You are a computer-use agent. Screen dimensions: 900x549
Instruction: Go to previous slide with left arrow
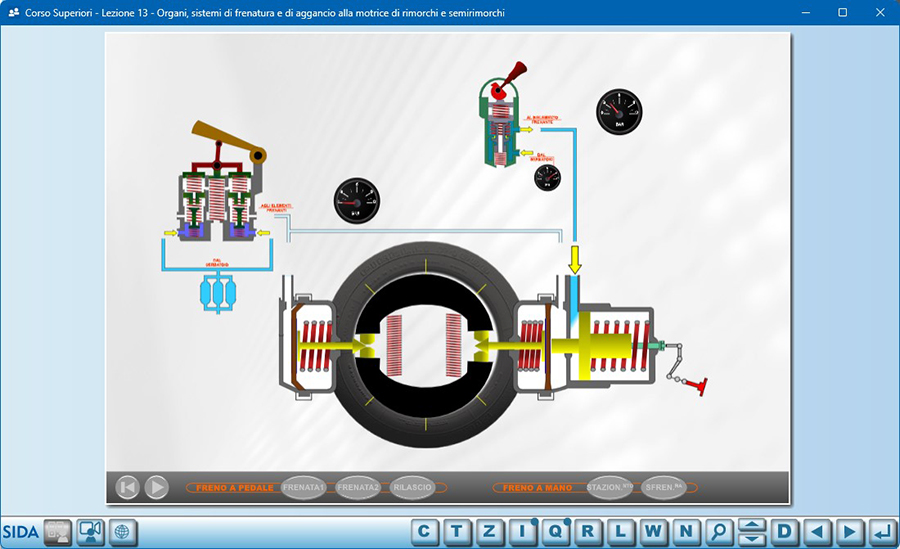point(817,531)
